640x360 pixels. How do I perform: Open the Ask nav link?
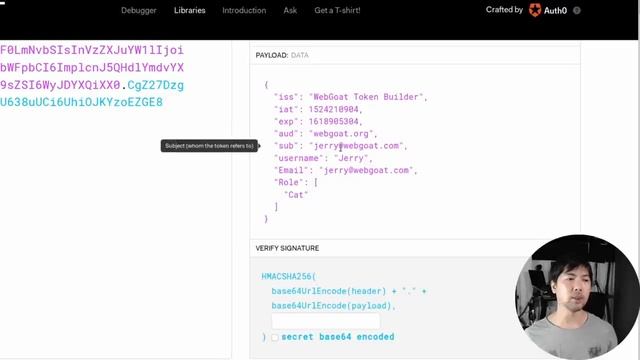[290, 11]
